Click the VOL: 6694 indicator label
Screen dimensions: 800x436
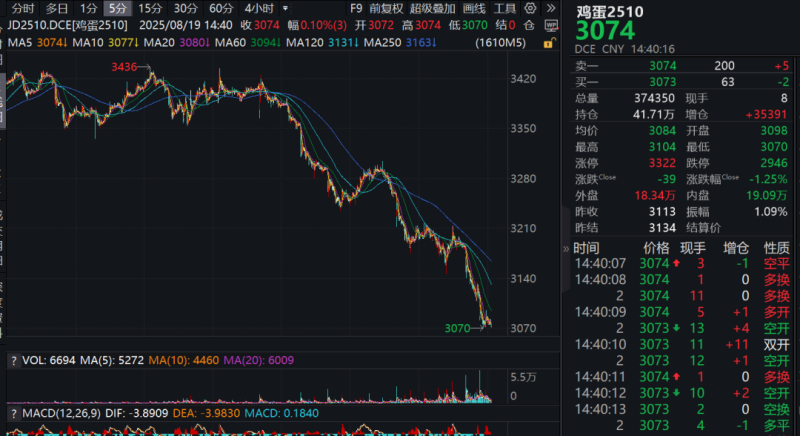point(49,361)
